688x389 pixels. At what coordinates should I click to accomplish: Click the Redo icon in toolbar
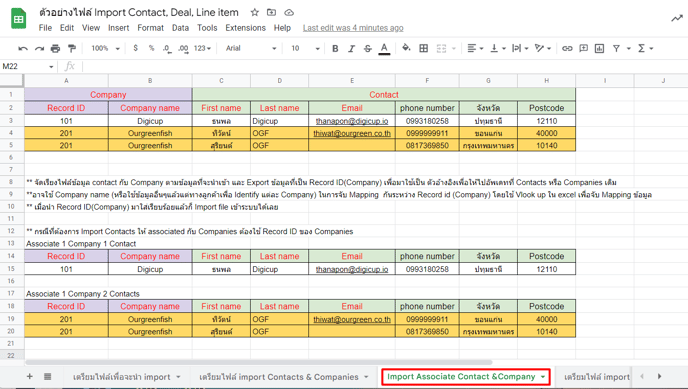click(39, 48)
